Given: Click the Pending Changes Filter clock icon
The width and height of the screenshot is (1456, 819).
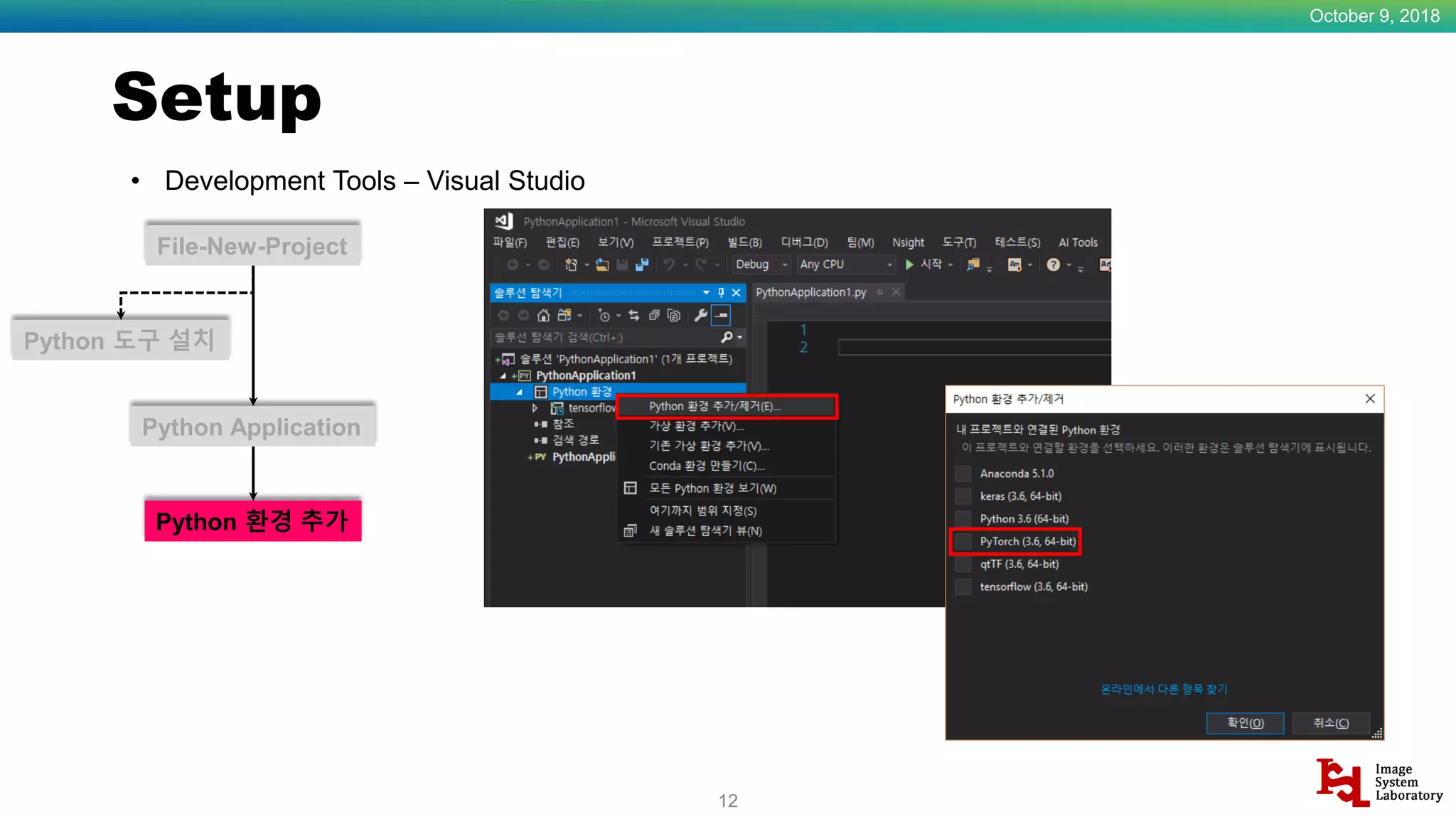Looking at the screenshot, I should click(x=604, y=315).
